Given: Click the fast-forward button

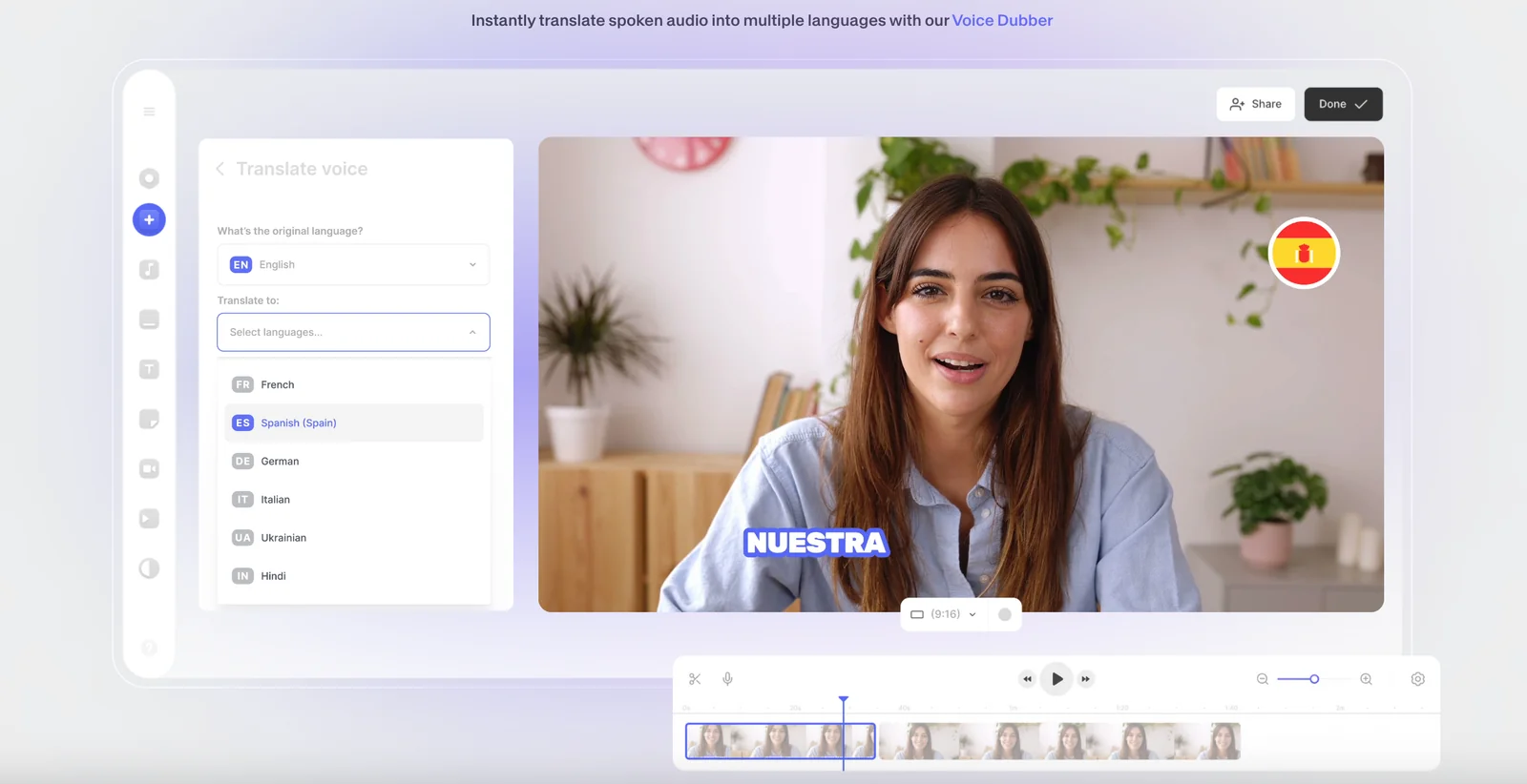Looking at the screenshot, I should (x=1085, y=679).
